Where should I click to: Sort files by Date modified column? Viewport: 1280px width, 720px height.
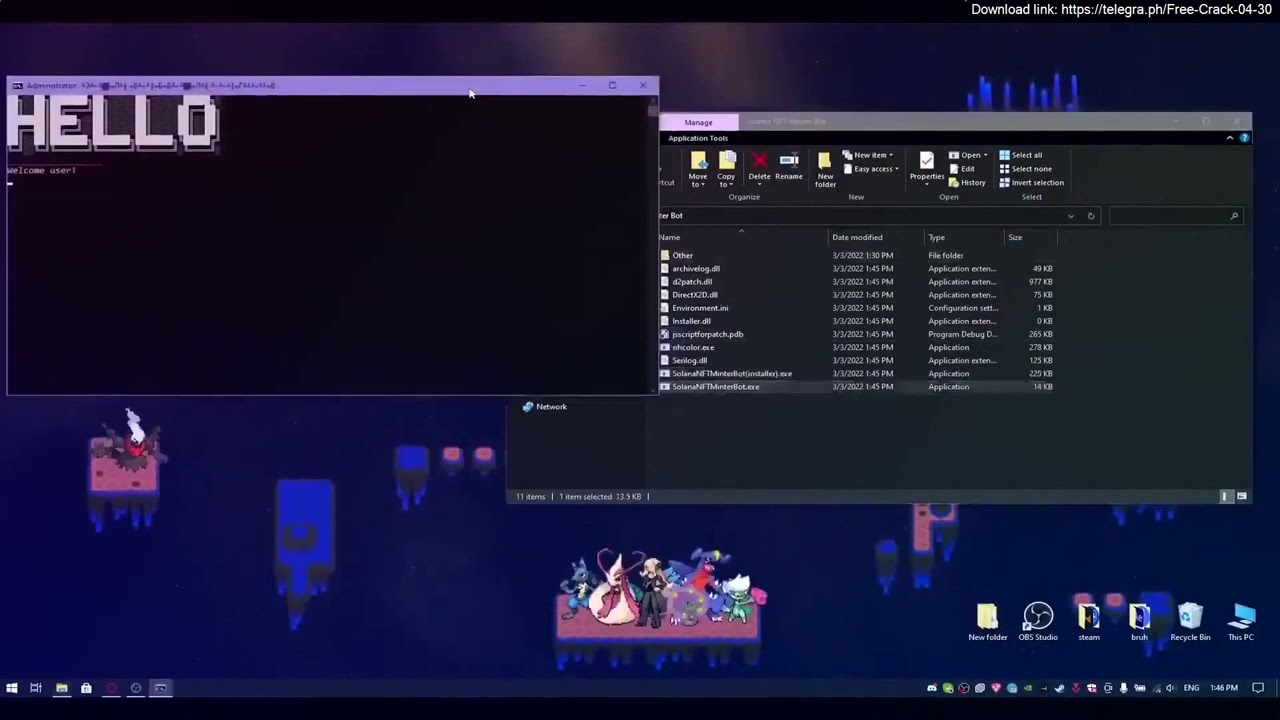click(x=877, y=237)
